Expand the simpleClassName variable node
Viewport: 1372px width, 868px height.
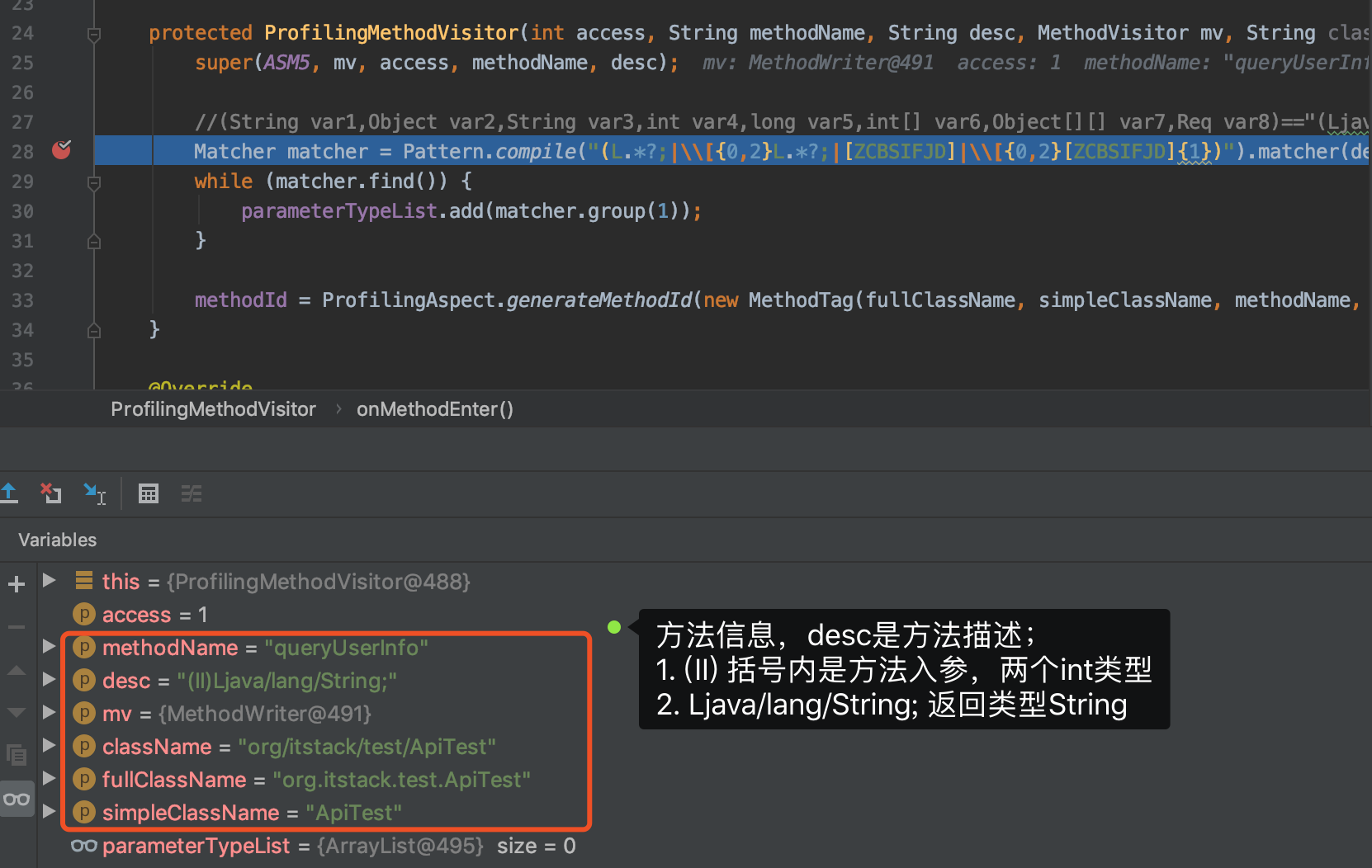(x=49, y=811)
